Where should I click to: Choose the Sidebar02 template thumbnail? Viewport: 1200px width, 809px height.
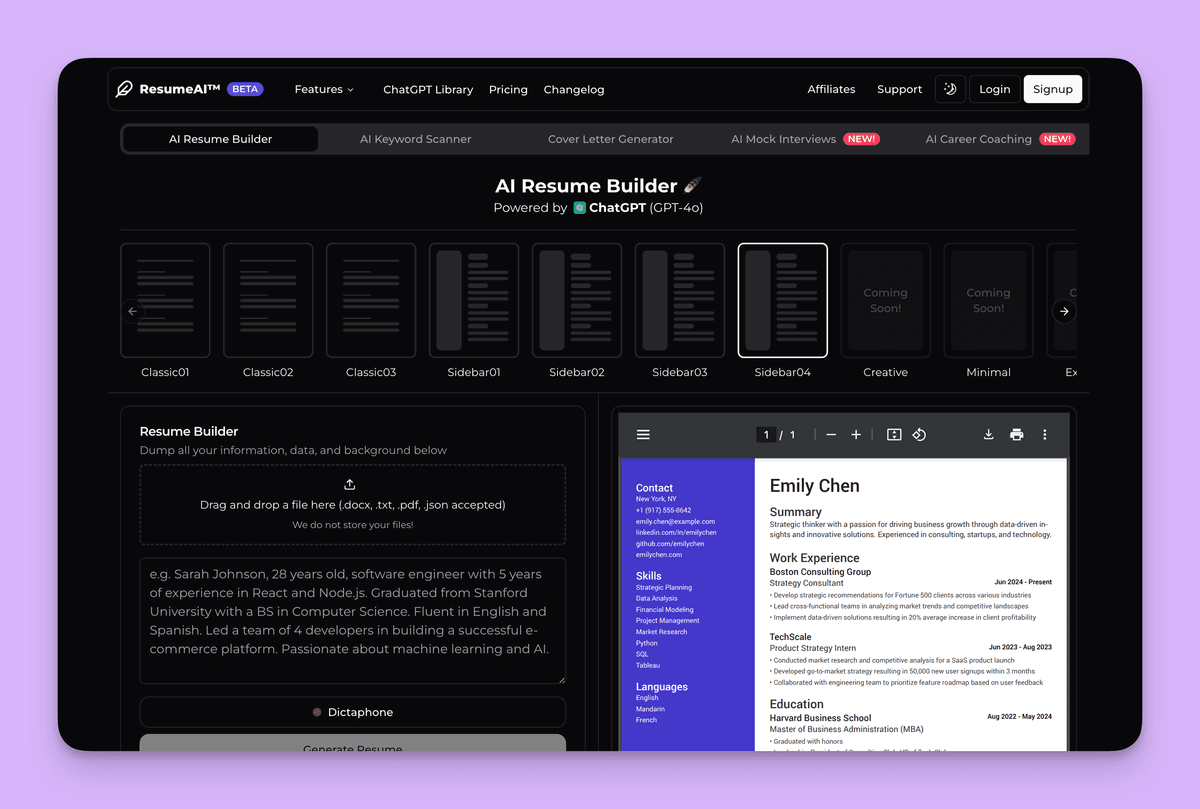point(577,300)
